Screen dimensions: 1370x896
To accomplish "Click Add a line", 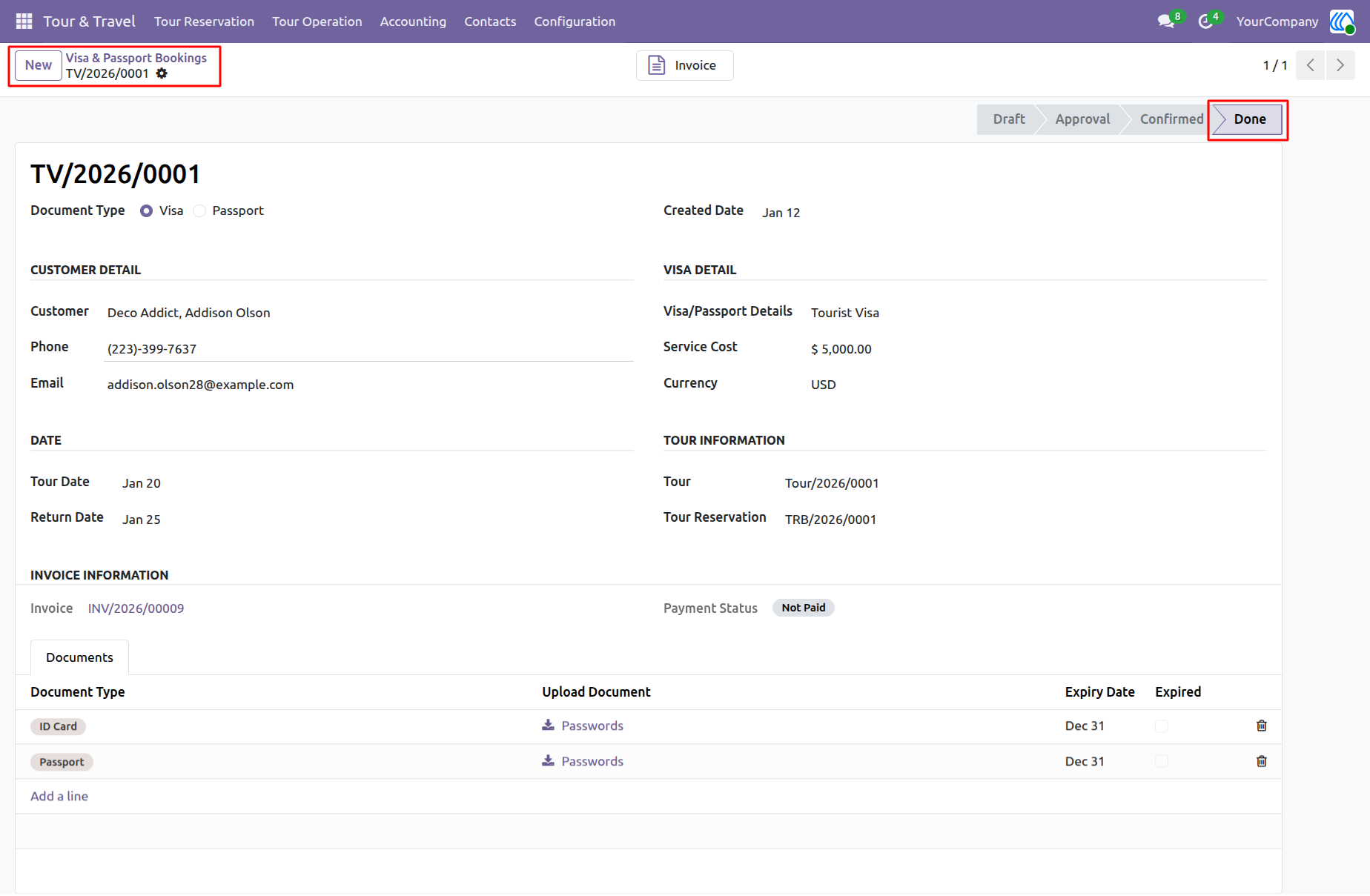I will coord(59,796).
